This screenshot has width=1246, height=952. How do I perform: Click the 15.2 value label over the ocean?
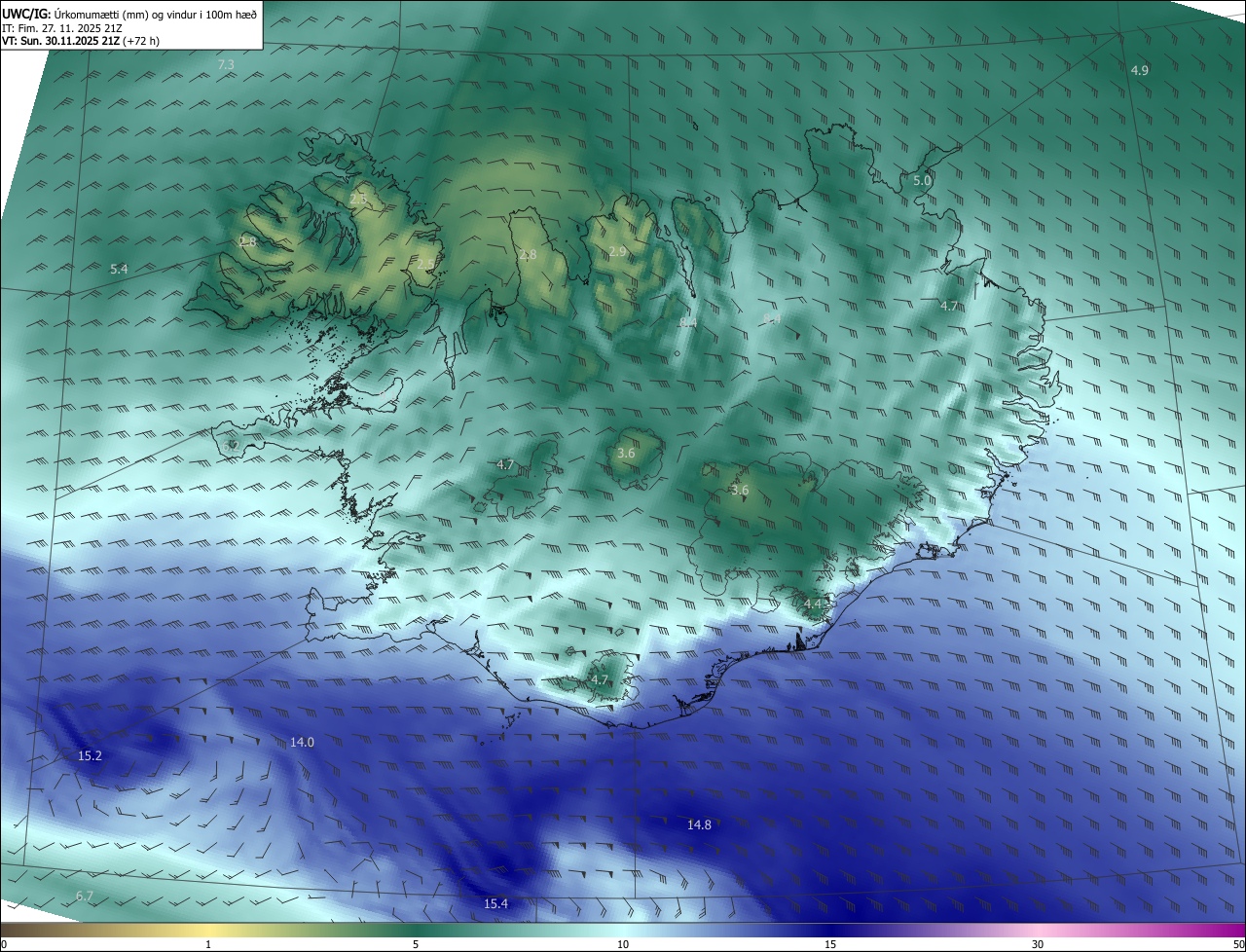[90, 755]
